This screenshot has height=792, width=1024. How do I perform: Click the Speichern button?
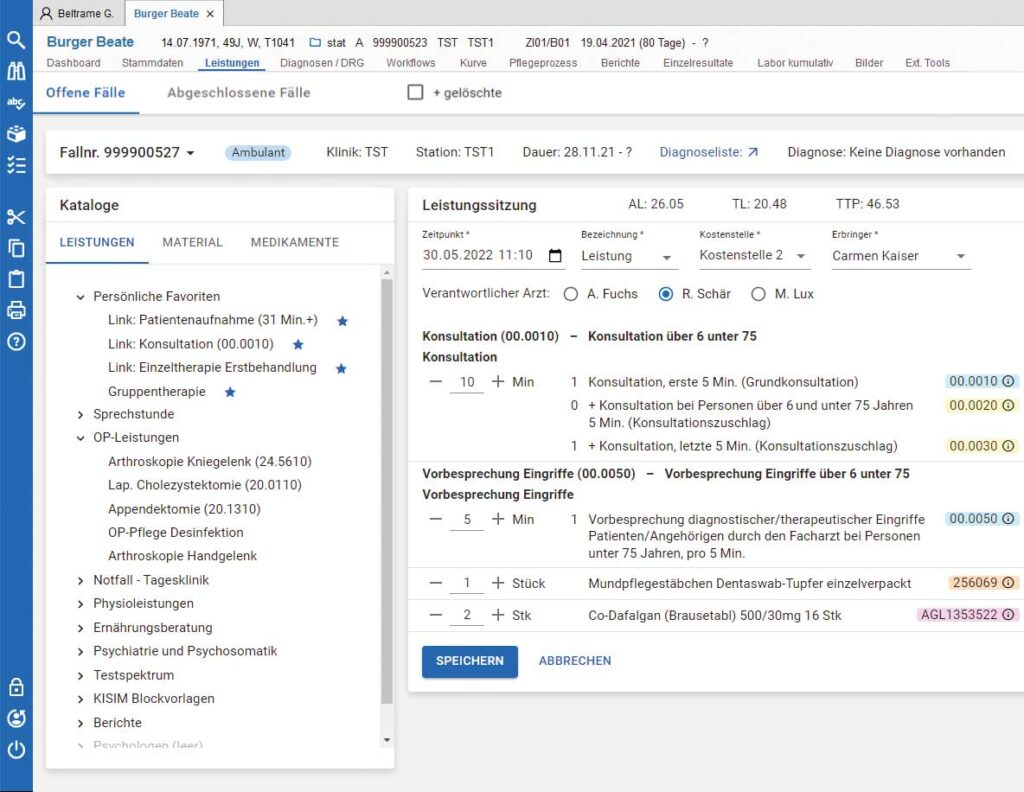pyautogui.click(x=469, y=661)
